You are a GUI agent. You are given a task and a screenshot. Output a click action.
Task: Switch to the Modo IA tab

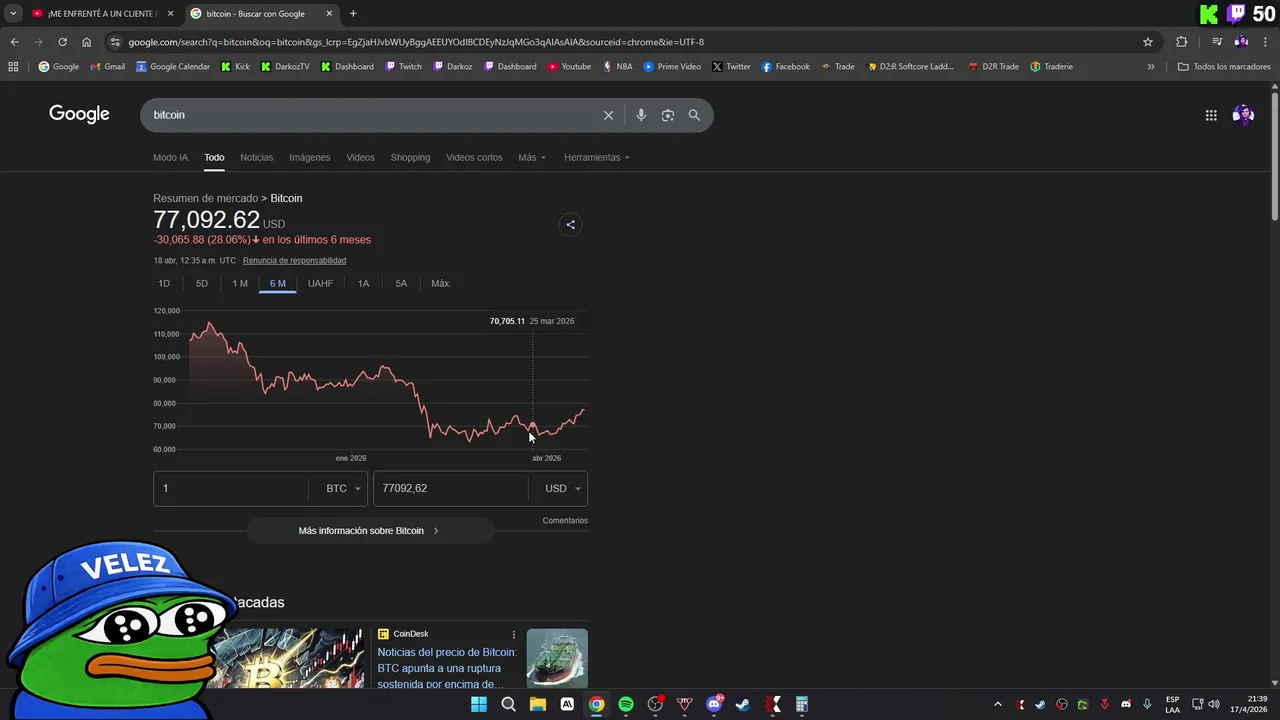pos(170,157)
